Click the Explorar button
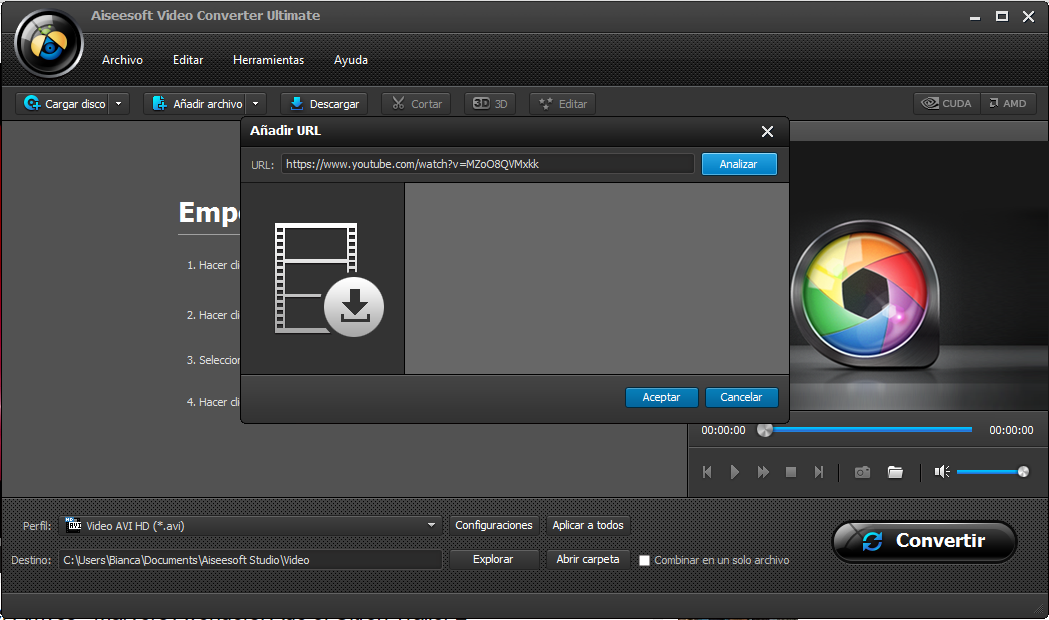Viewport: 1049px width, 620px height. (493, 559)
